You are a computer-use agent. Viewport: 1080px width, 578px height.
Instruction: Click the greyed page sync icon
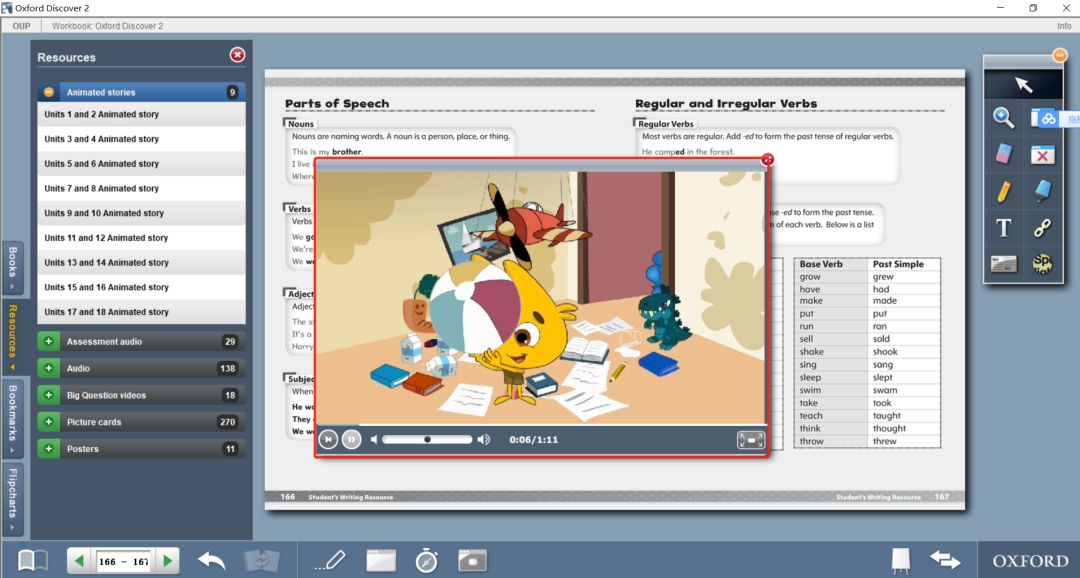pos(262,560)
